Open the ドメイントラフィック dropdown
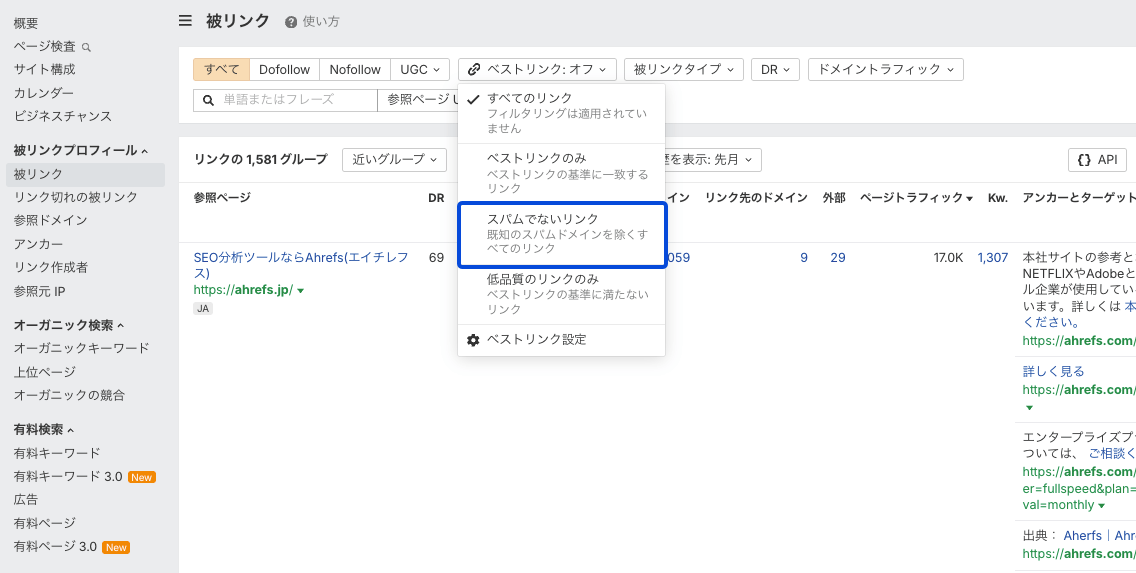1136x573 pixels. 885,70
